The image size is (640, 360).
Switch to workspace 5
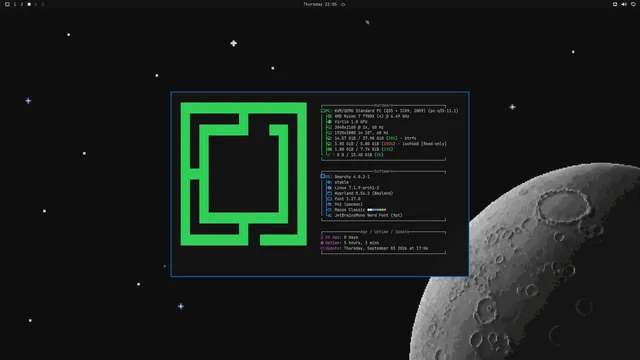[x=43, y=4]
